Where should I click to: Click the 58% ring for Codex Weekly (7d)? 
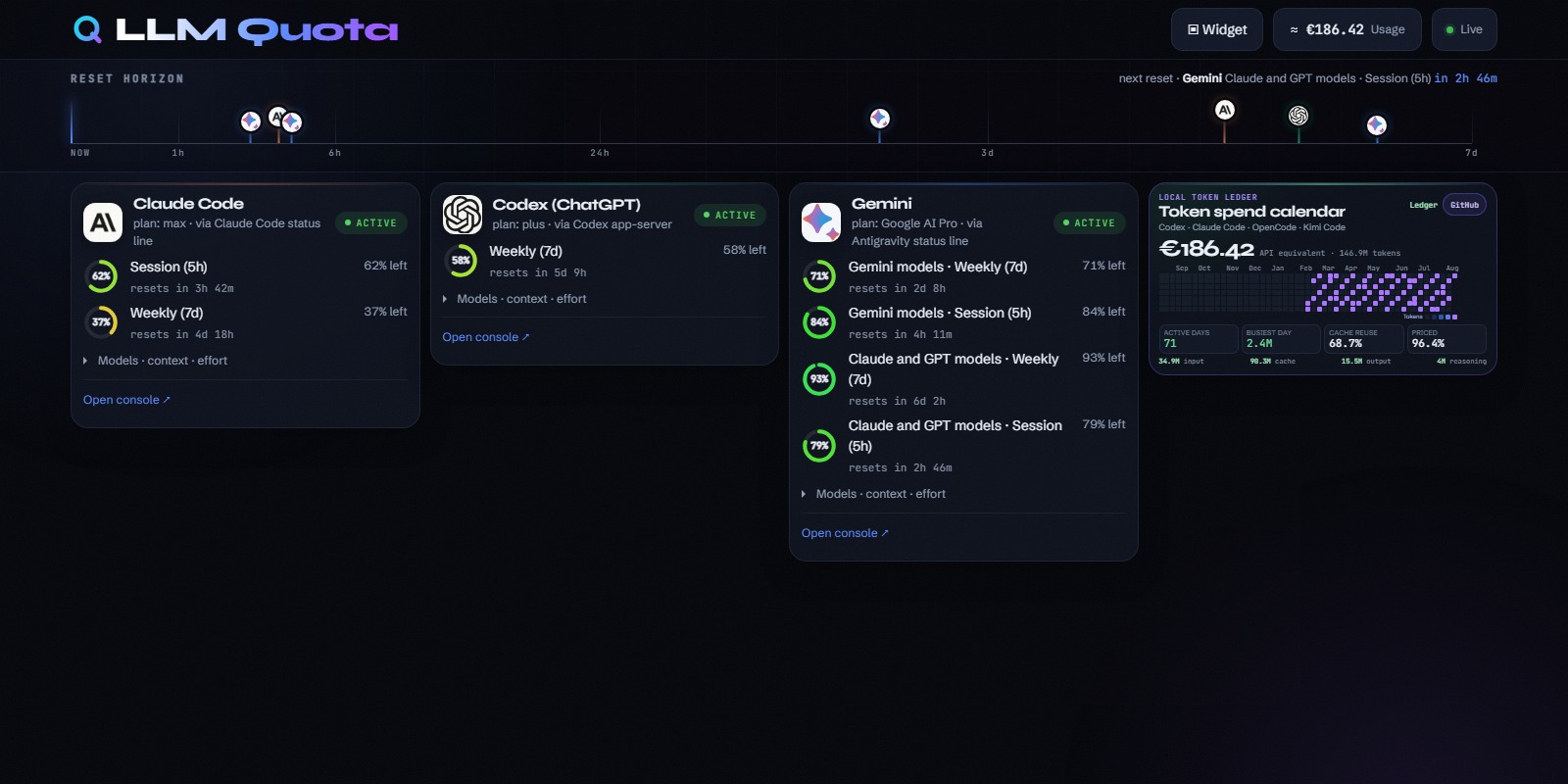point(461,261)
